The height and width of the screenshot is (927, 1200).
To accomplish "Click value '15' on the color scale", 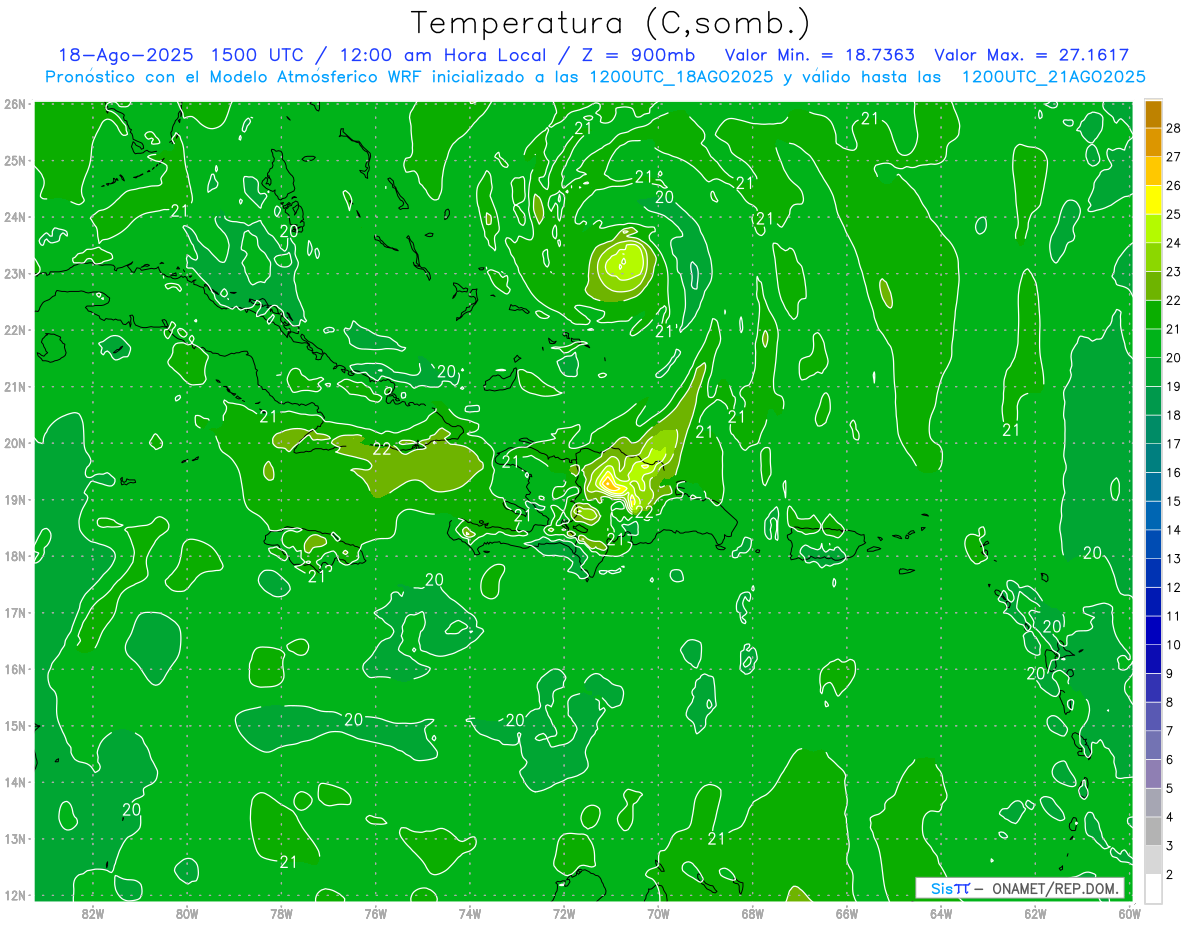I will [1174, 501].
